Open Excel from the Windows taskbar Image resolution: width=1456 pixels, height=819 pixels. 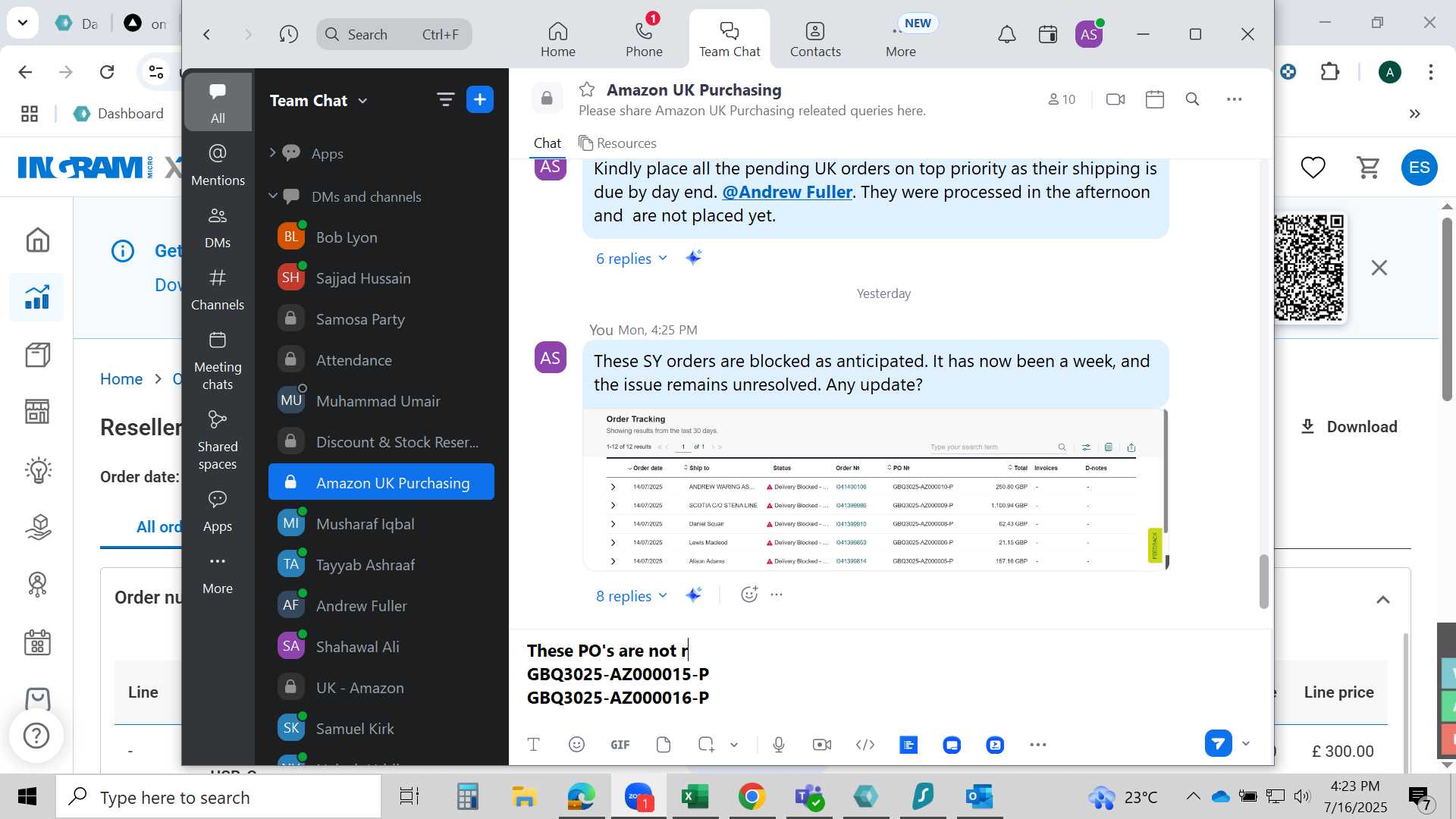click(x=695, y=797)
